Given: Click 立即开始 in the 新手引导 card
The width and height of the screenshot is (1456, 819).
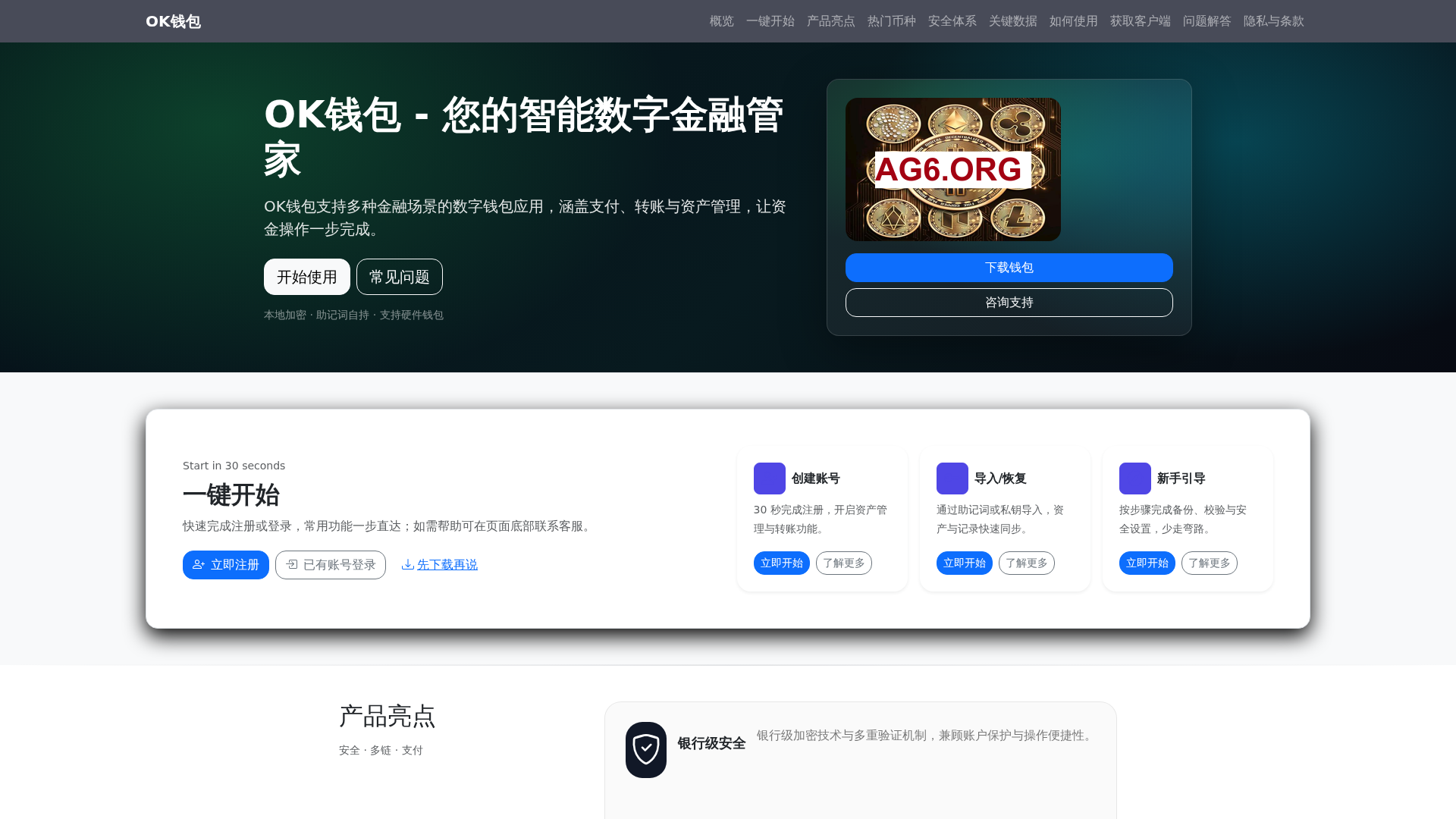Looking at the screenshot, I should pos(1147,563).
